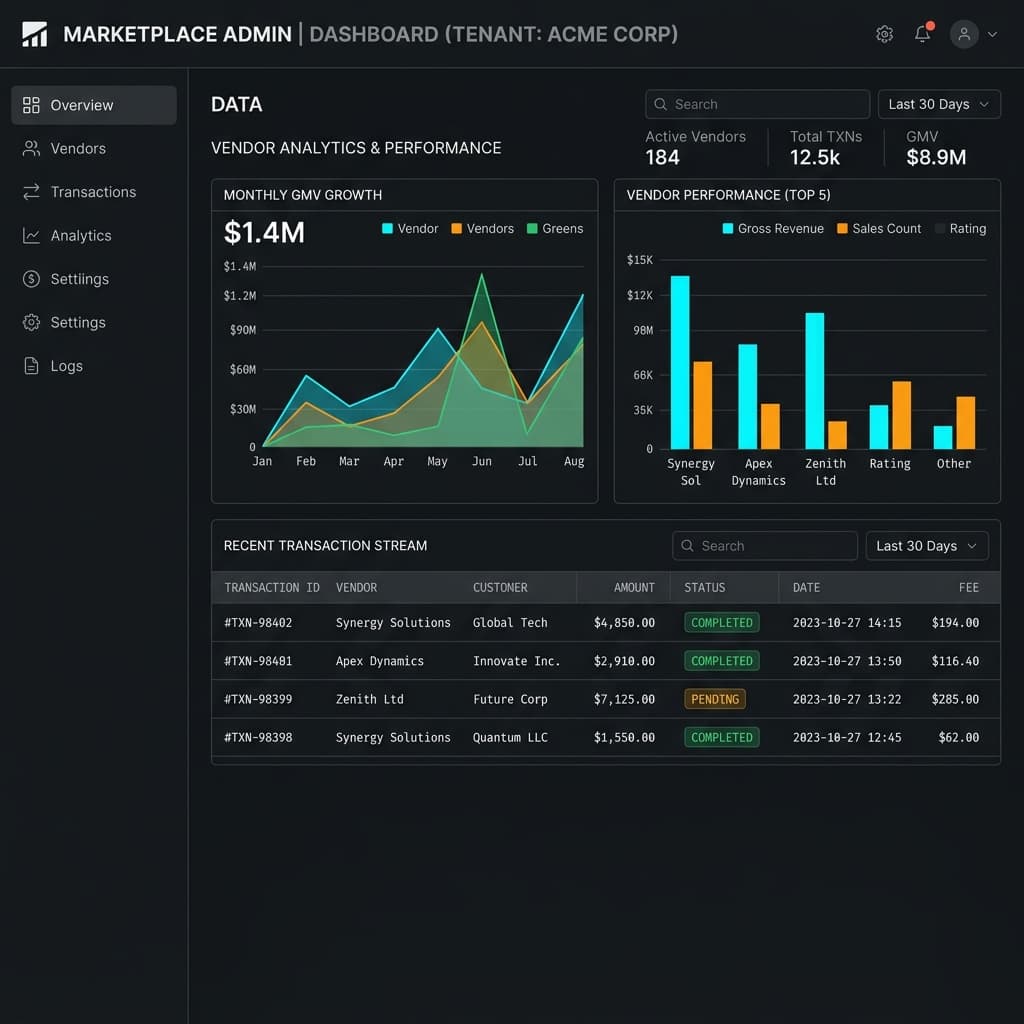Select Overview in the sidebar

[94, 105]
